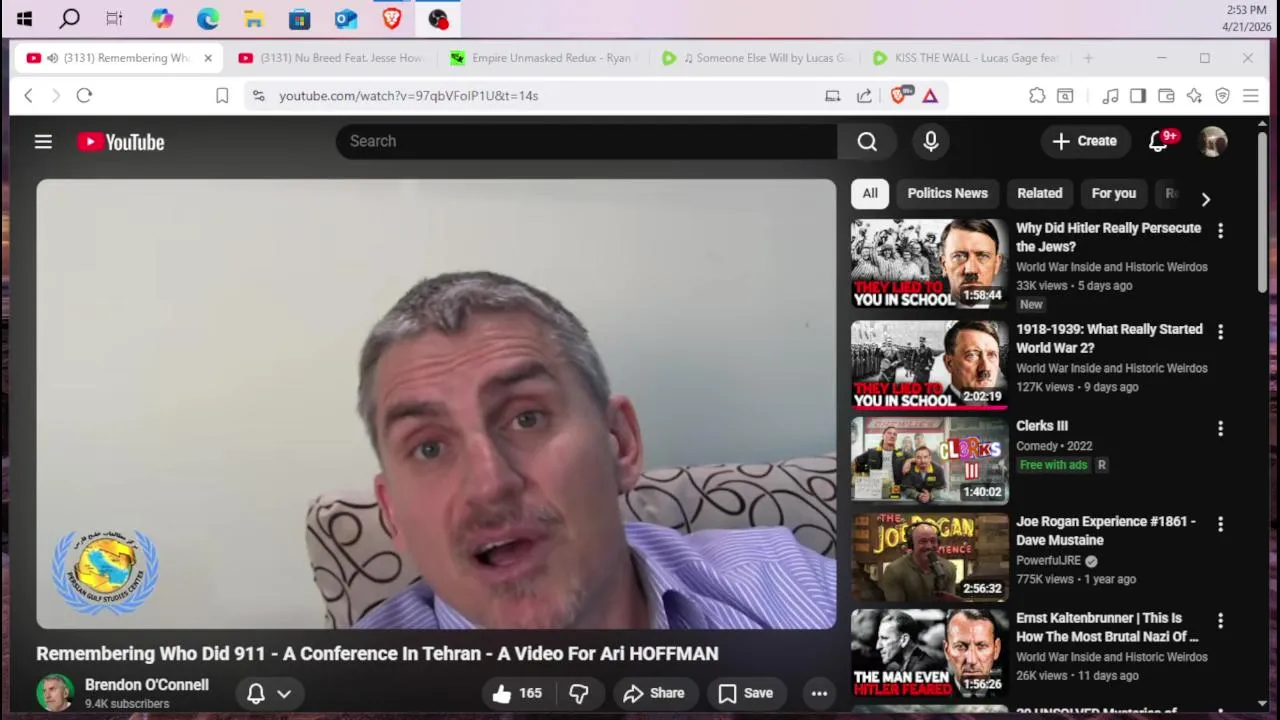Open the YouTube guide hamburger menu
1280x720 pixels.
tap(43, 142)
